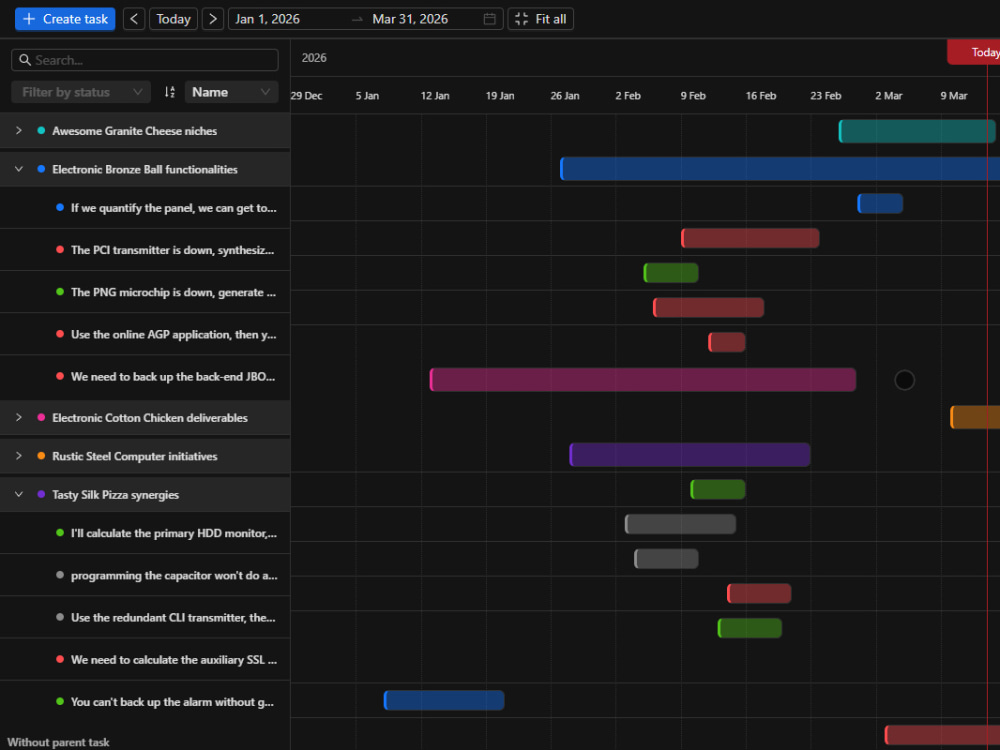Select task 'You can't back up the alarm'
1000x750 pixels.
tap(145, 702)
